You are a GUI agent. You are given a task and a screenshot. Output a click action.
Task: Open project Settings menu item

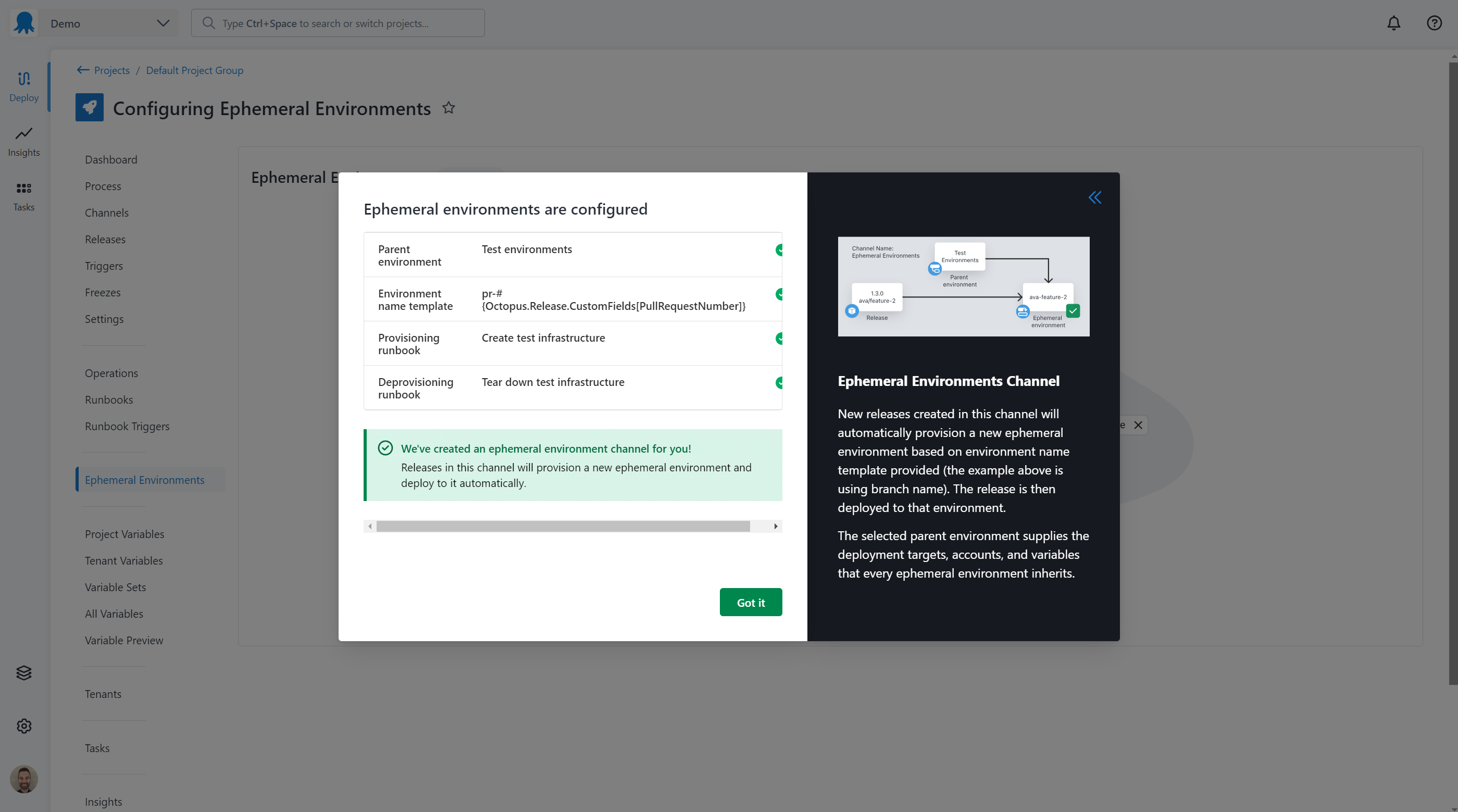tap(104, 319)
